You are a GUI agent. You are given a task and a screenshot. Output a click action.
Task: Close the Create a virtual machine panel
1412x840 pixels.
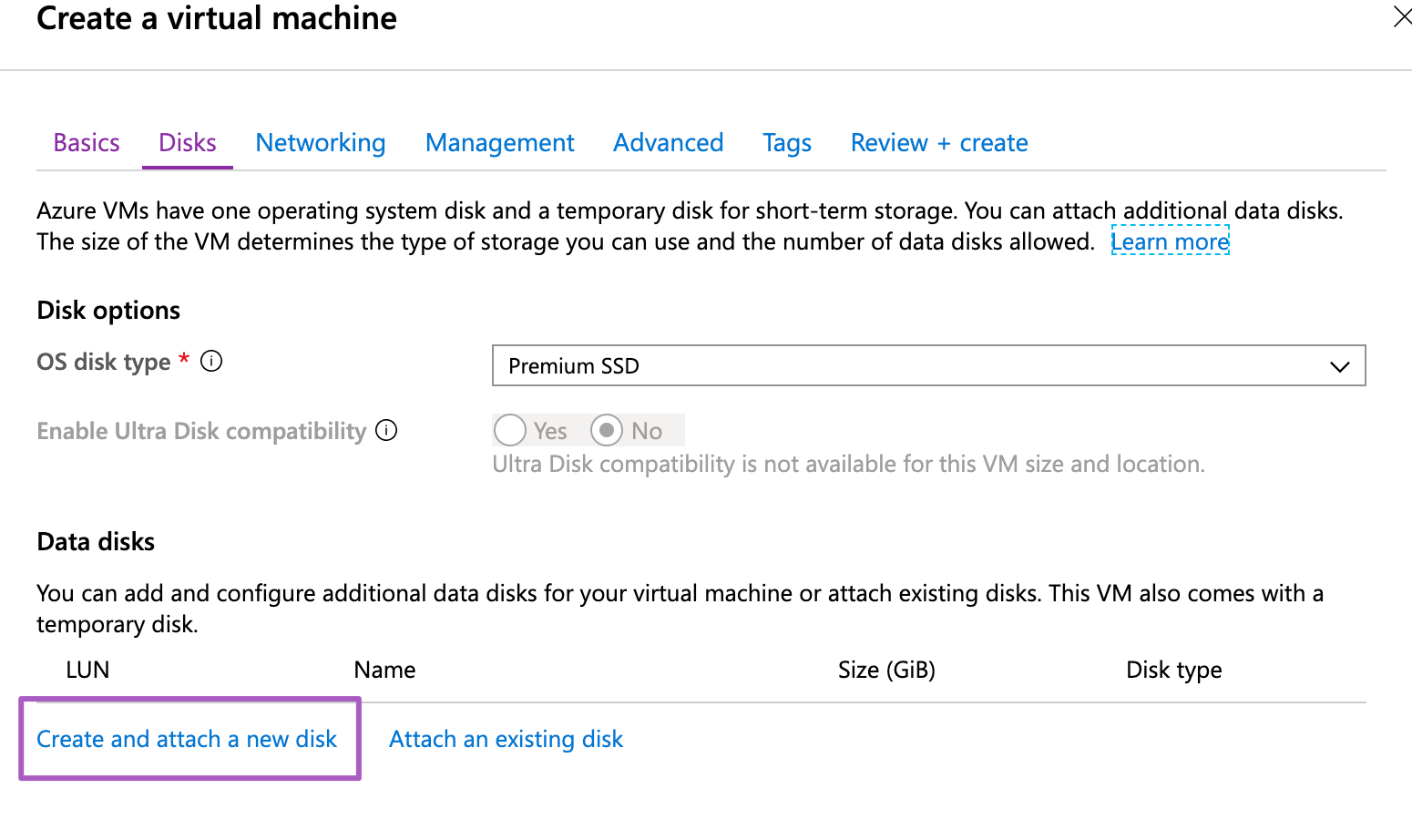(x=1401, y=17)
